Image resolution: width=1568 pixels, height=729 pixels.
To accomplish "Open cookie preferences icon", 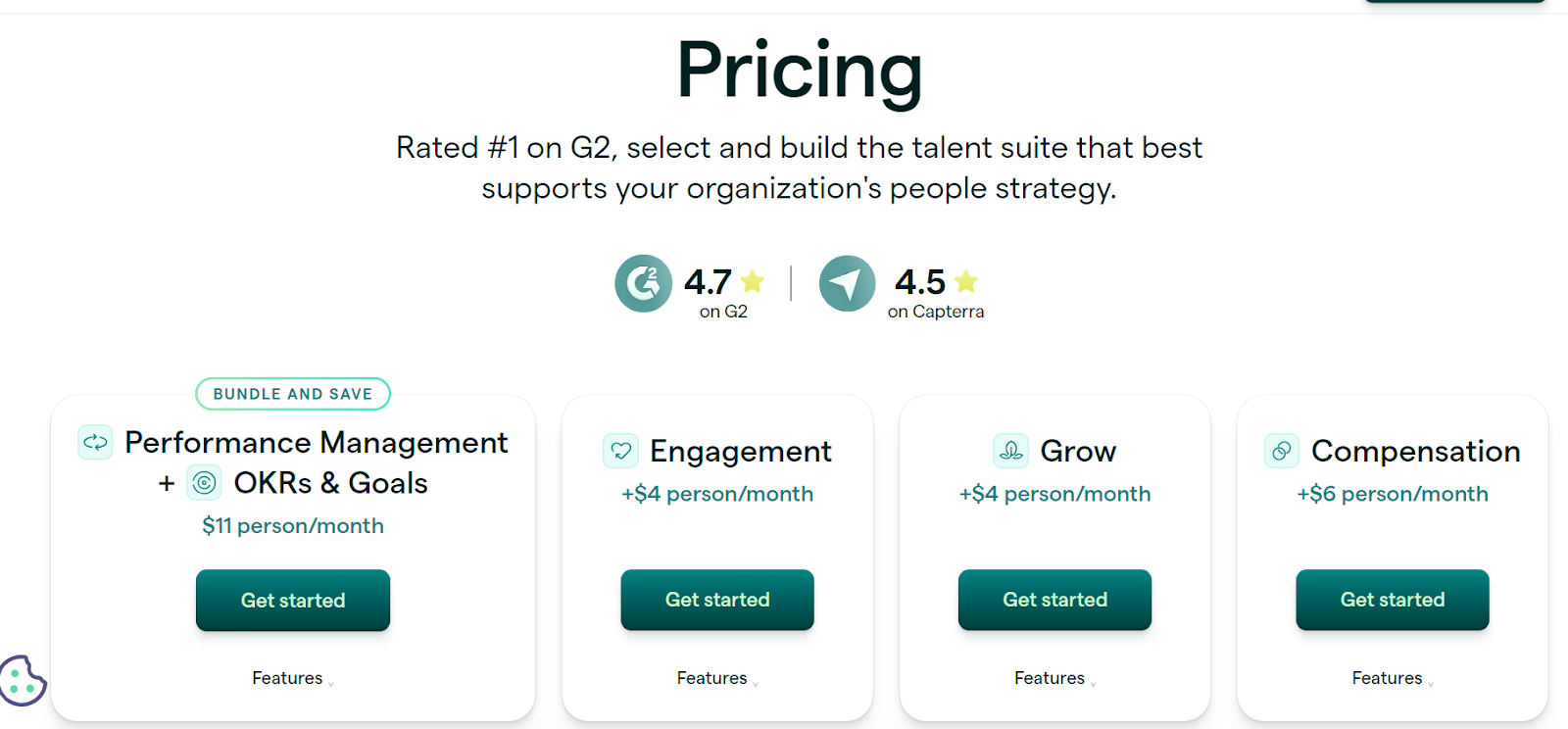I will point(22,680).
